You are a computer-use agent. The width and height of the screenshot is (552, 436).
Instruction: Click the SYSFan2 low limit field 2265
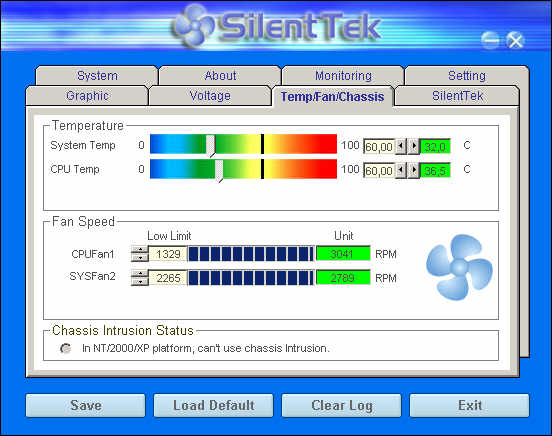168,278
